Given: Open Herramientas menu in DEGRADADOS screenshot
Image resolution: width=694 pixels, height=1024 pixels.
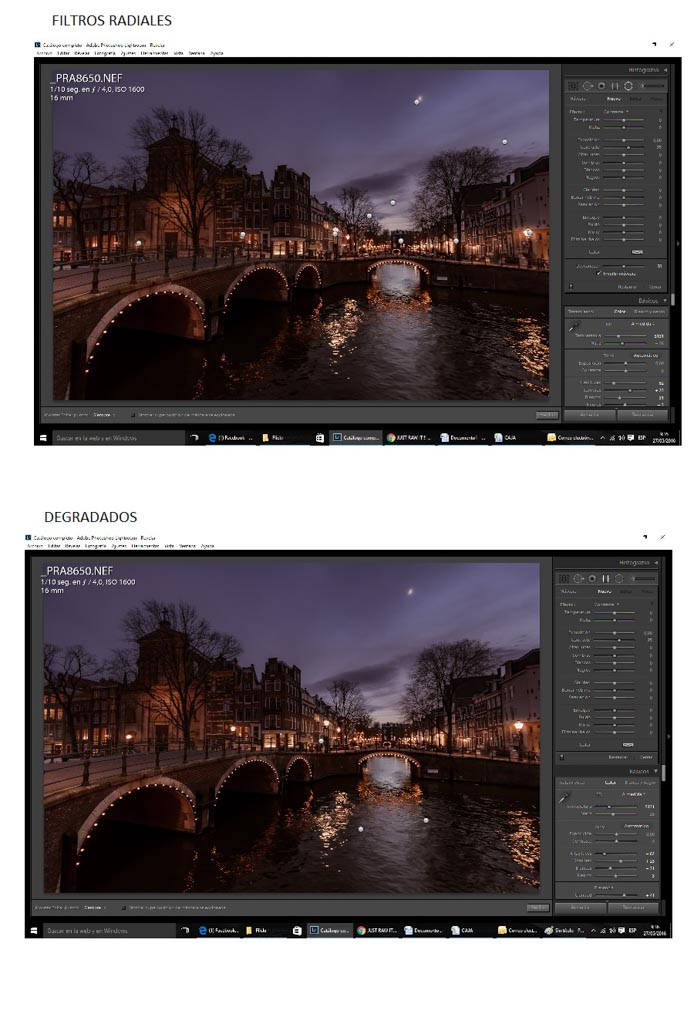Looking at the screenshot, I should coord(144,546).
